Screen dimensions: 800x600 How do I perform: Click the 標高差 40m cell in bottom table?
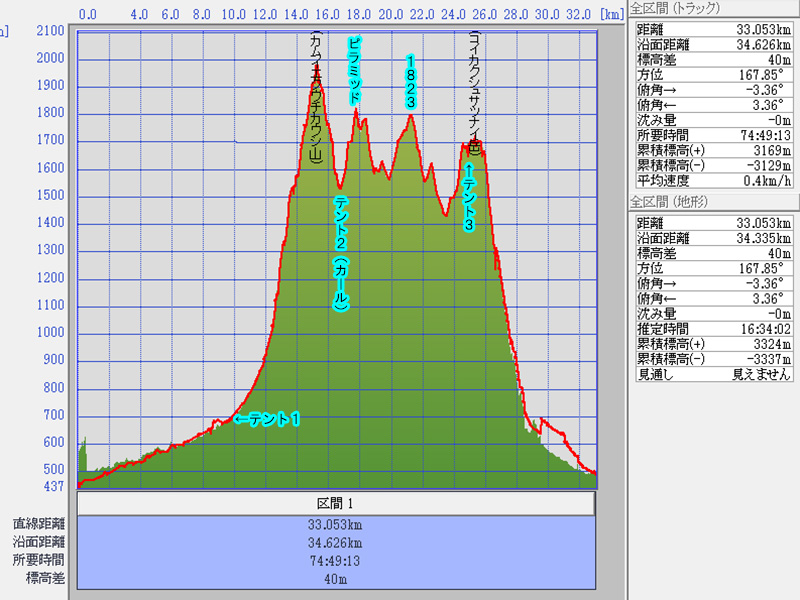click(337, 578)
